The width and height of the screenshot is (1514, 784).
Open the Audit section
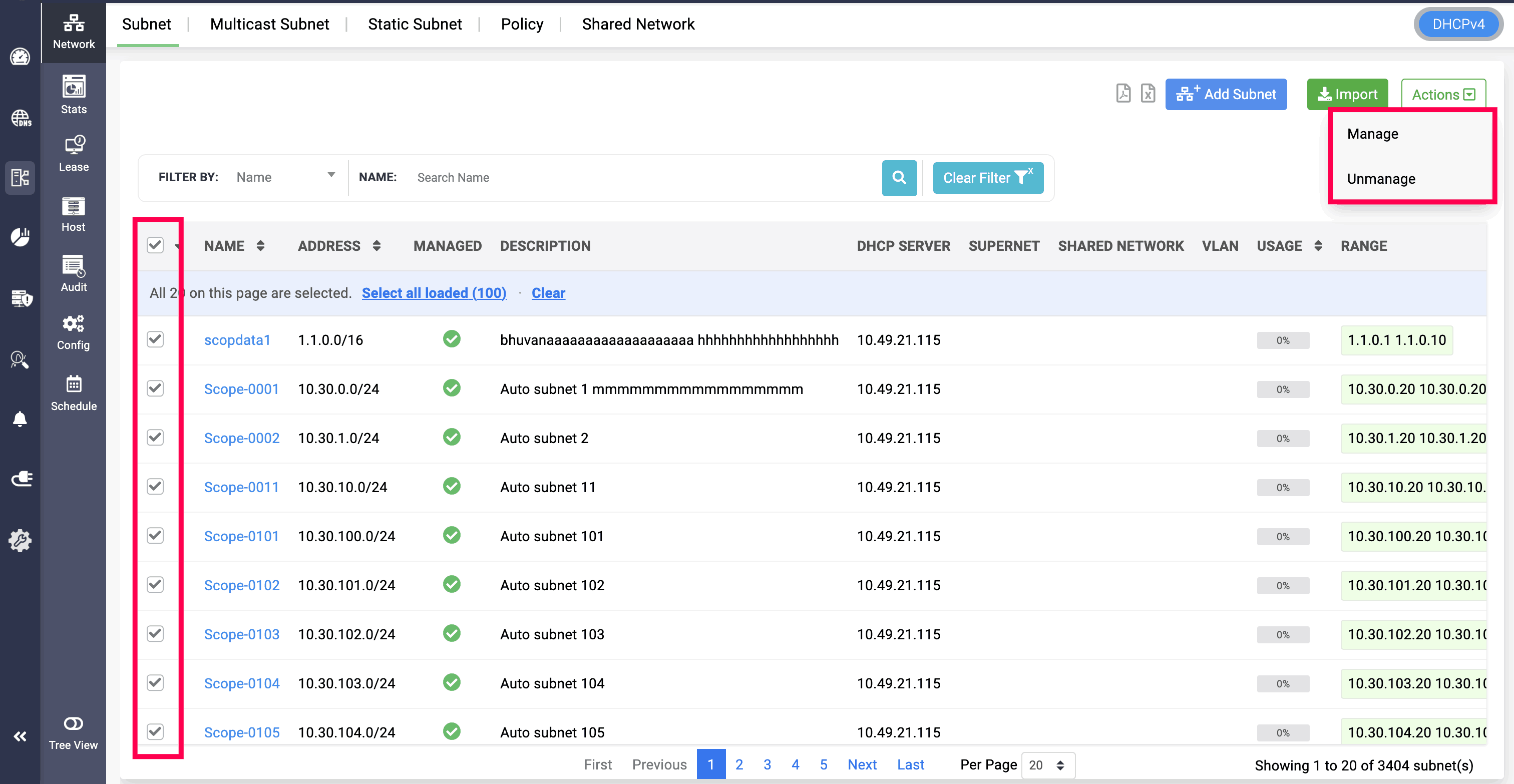74,273
